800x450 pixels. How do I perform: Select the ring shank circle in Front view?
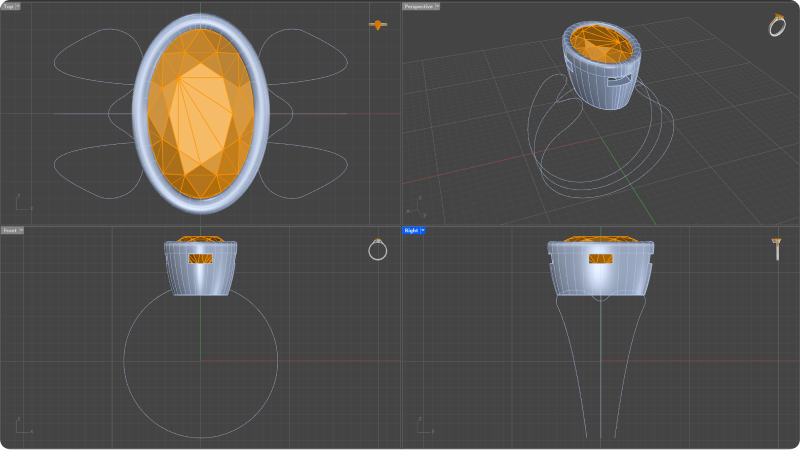pos(124,362)
